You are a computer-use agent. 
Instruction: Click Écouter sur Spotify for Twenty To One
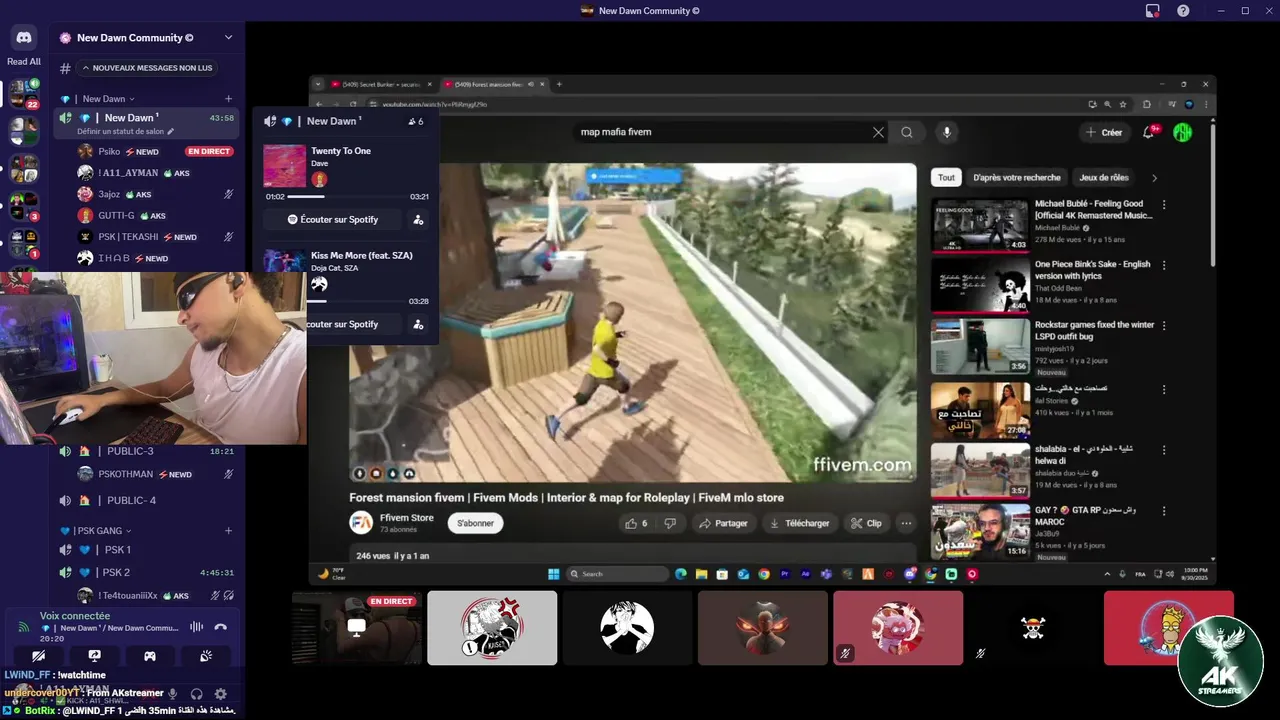(333, 219)
